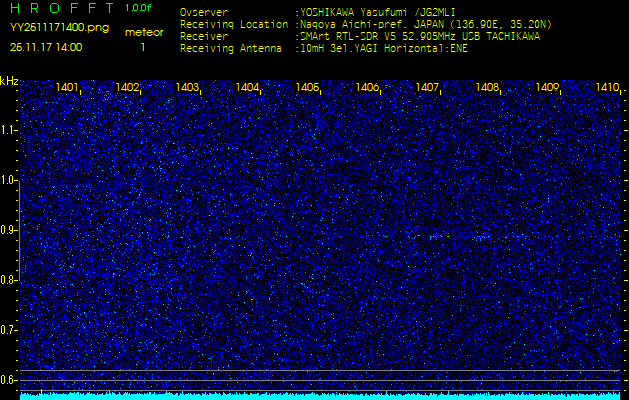Click the Ovserver label

204,12
